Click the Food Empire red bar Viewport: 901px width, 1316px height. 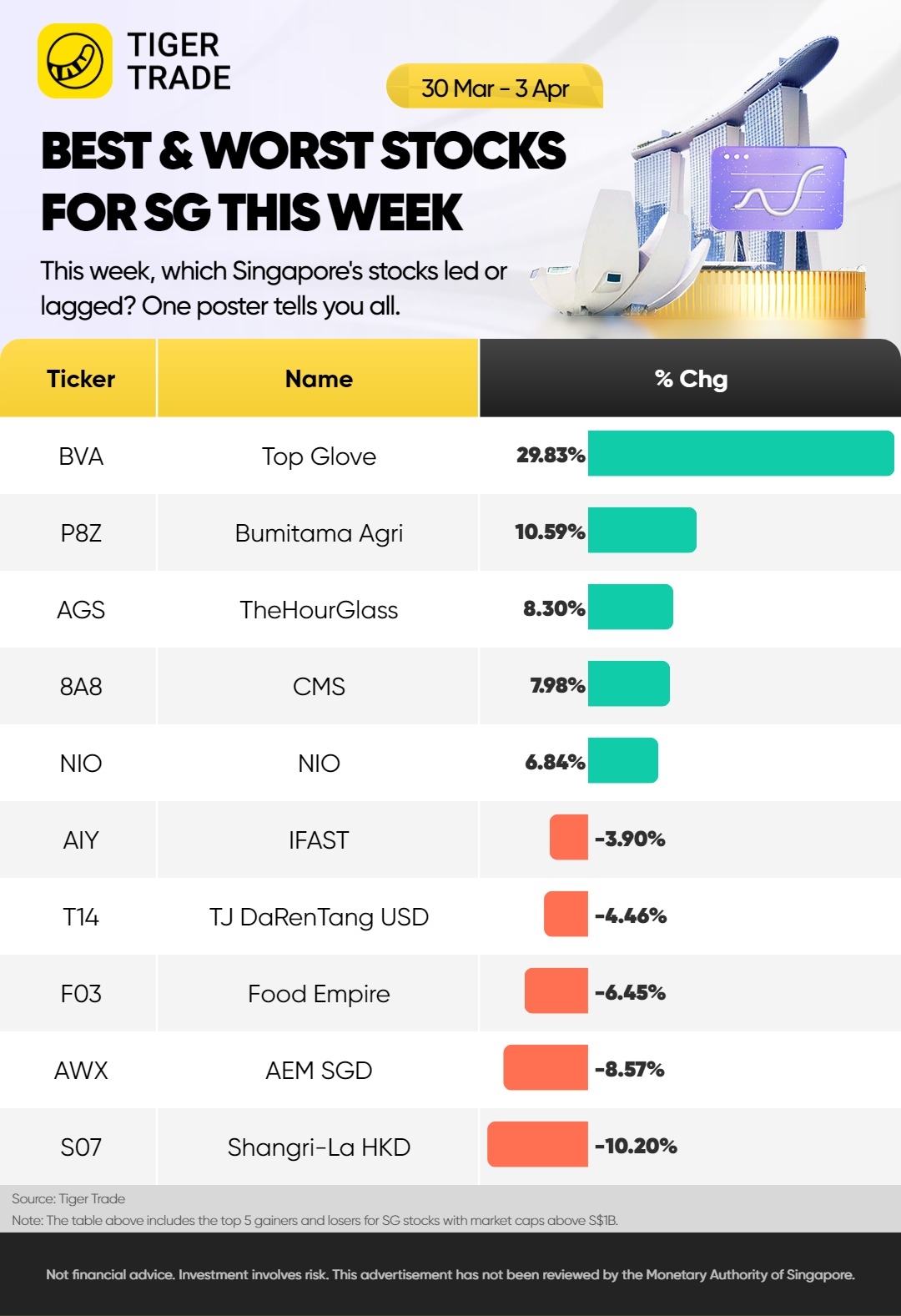[x=556, y=991]
